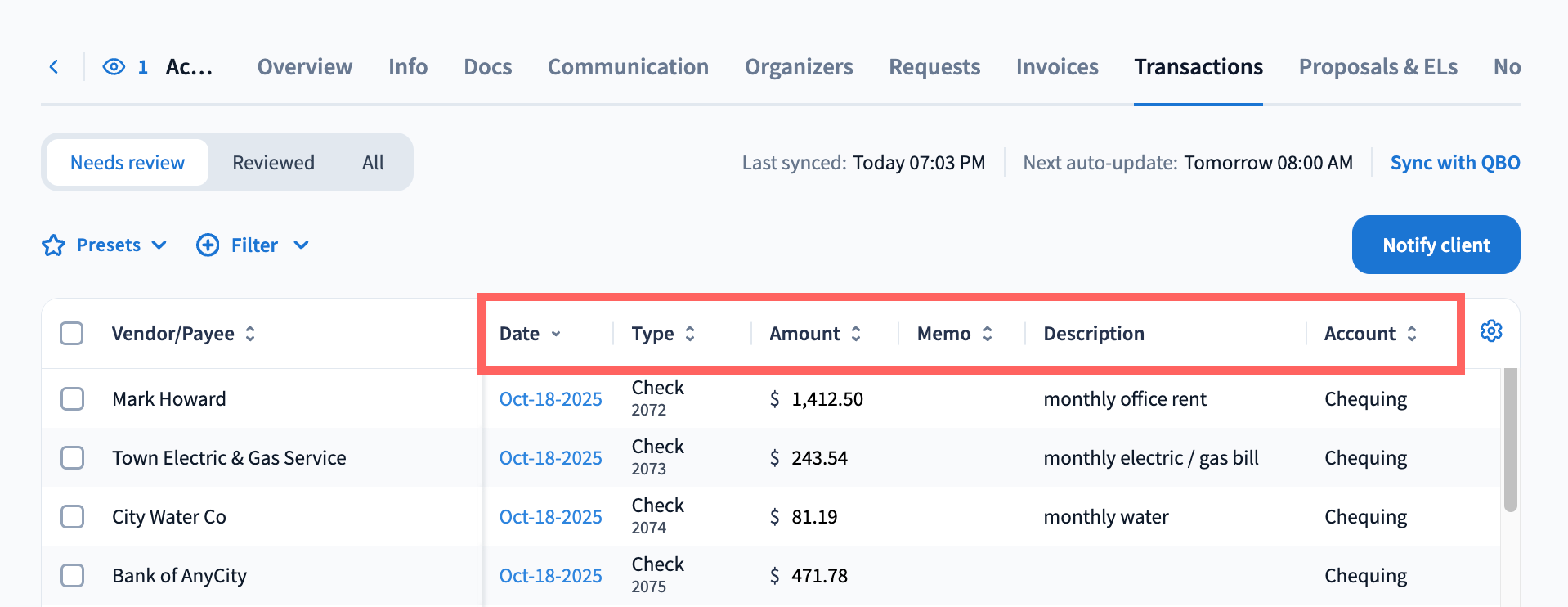This screenshot has height=607, width=1568.
Task: Select the Reviewed segment tab
Action: tap(273, 163)
